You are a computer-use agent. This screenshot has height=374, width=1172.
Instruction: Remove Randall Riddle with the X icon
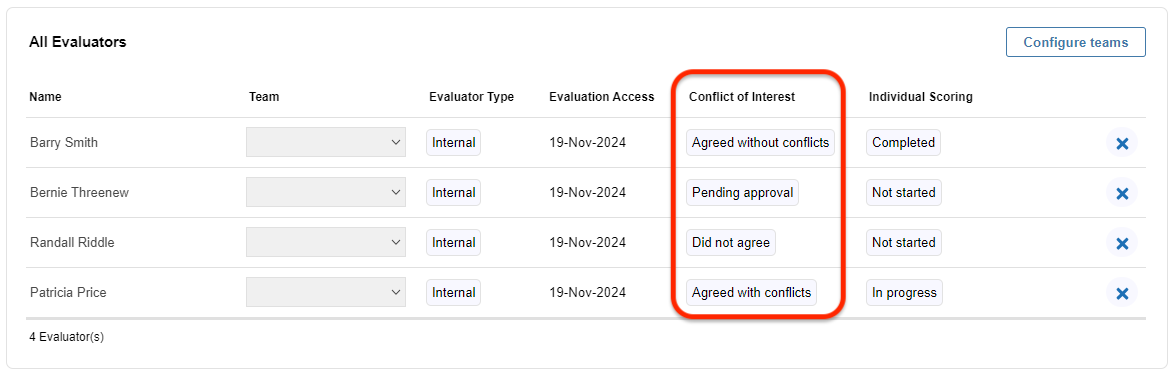[1121, 243]
